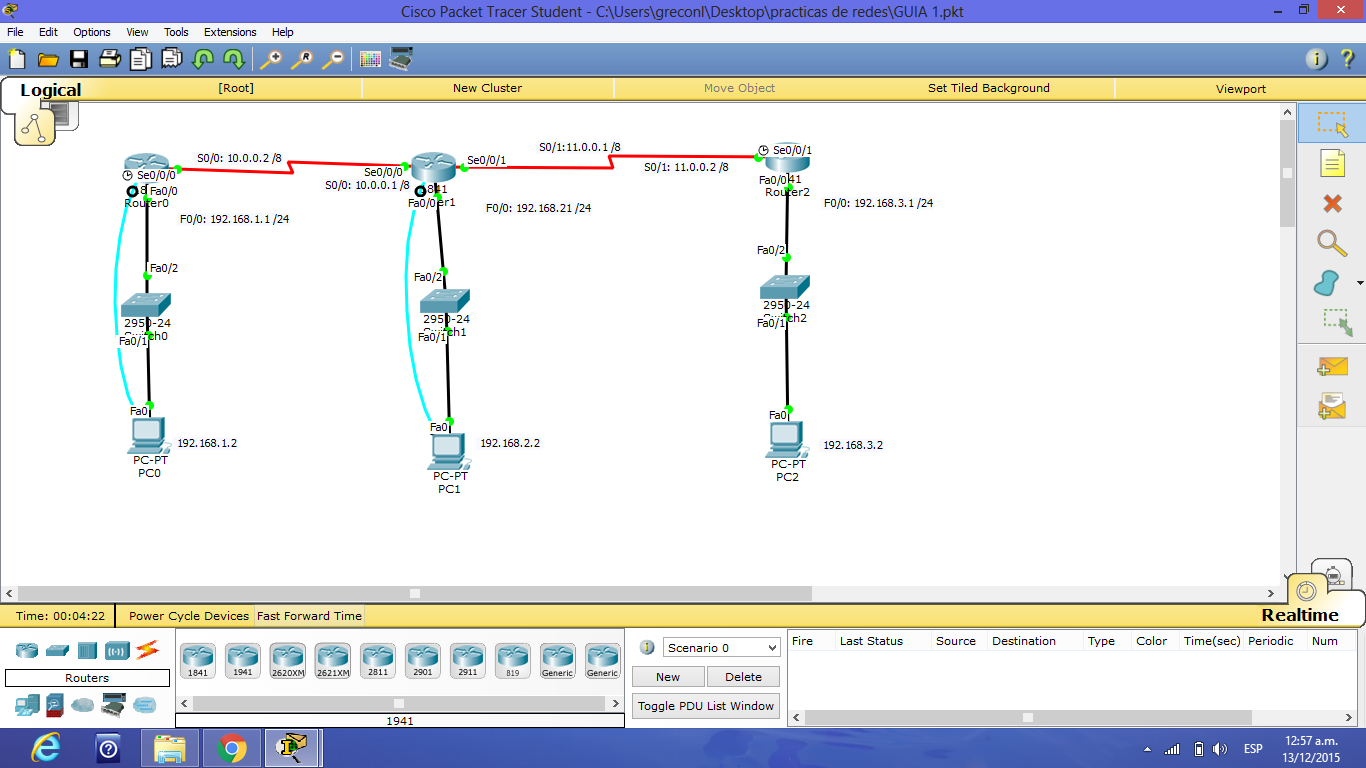Create a New scenario

click(667, 676)
